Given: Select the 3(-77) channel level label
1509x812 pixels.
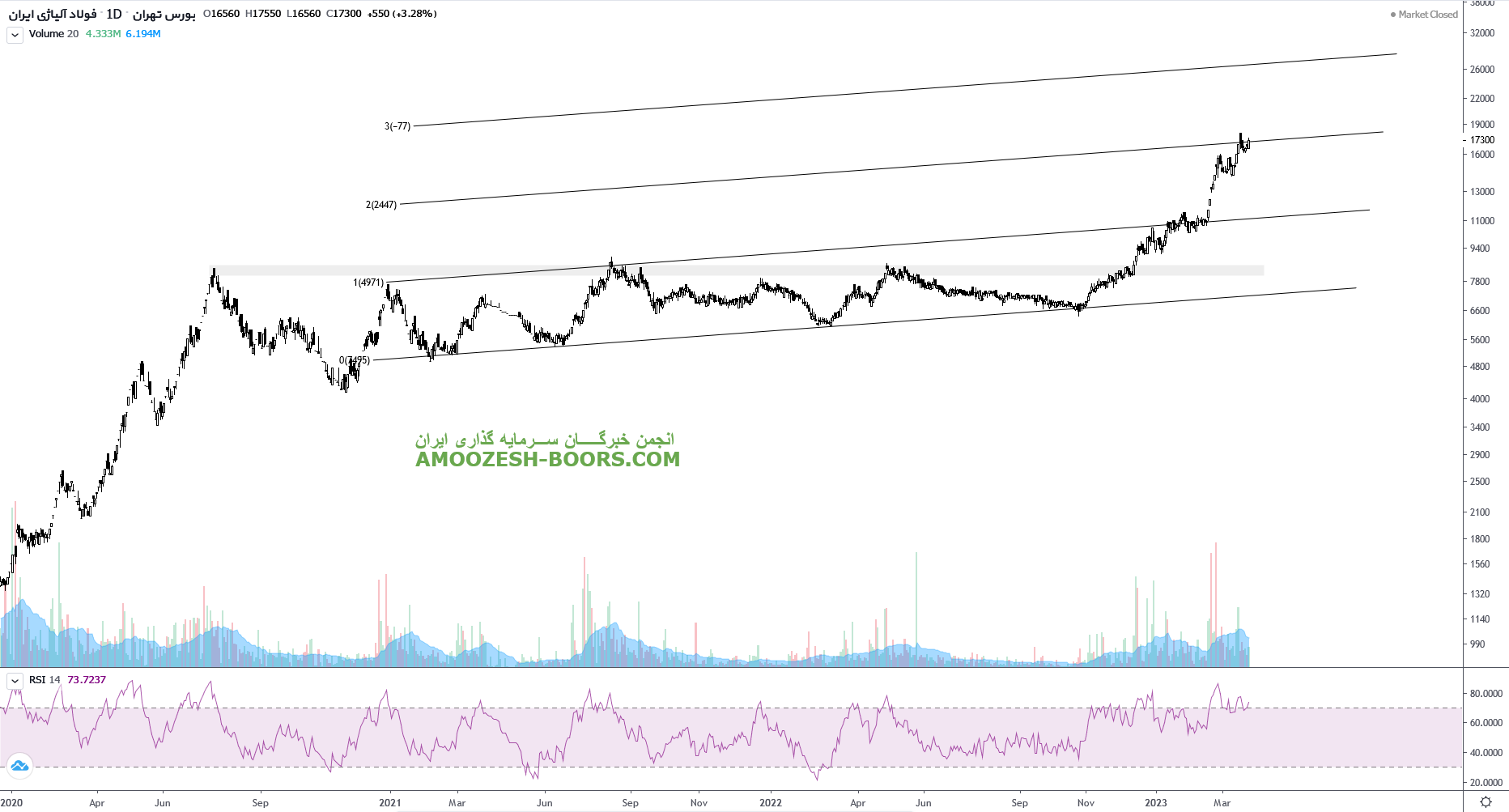Looking at the screenshot, I should pos(397,126).
